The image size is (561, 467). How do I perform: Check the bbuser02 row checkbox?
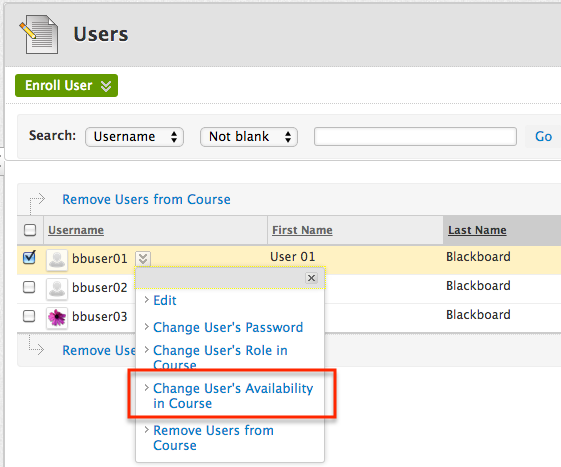29,287
